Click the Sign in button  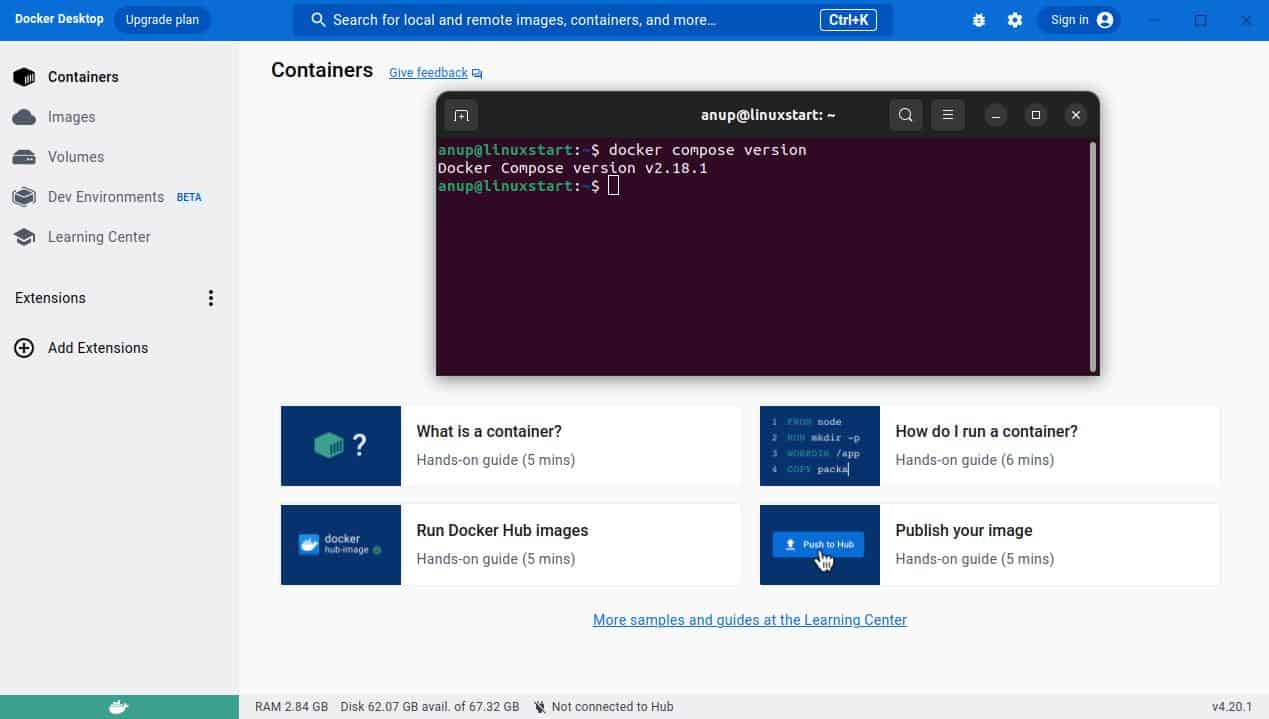tap(1079, 19)
